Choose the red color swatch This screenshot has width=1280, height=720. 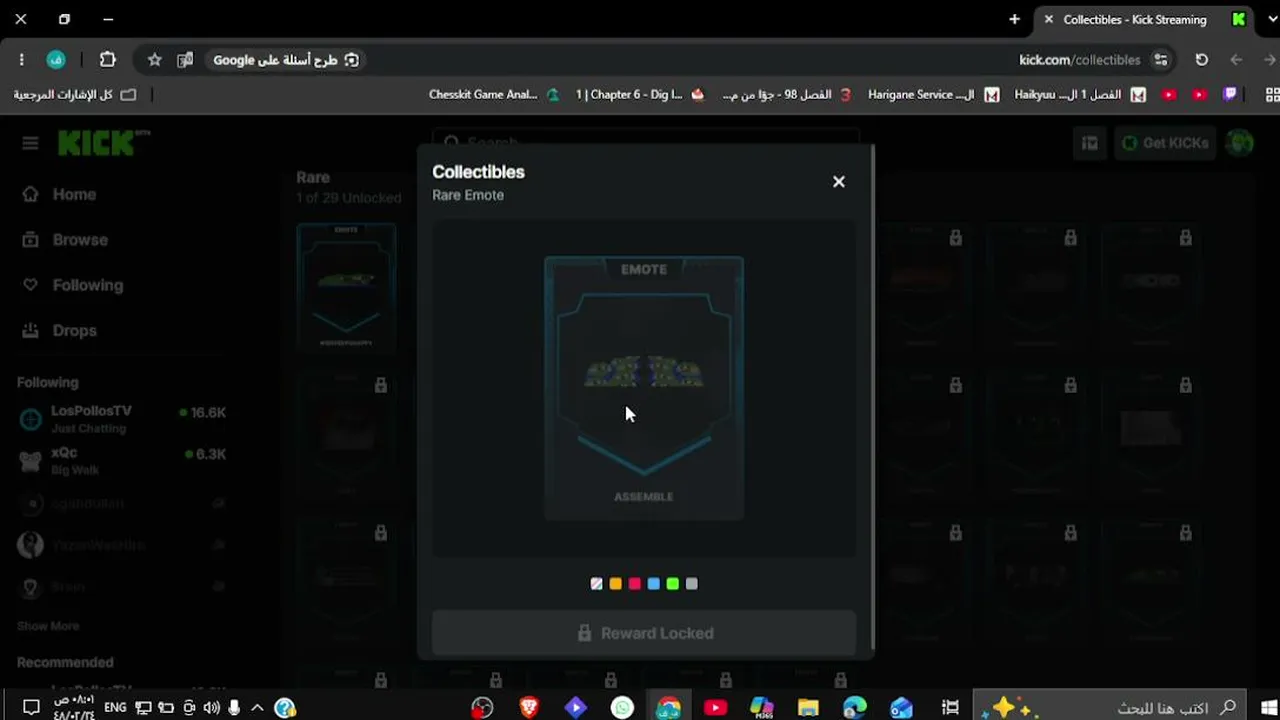tap(635, 584)
